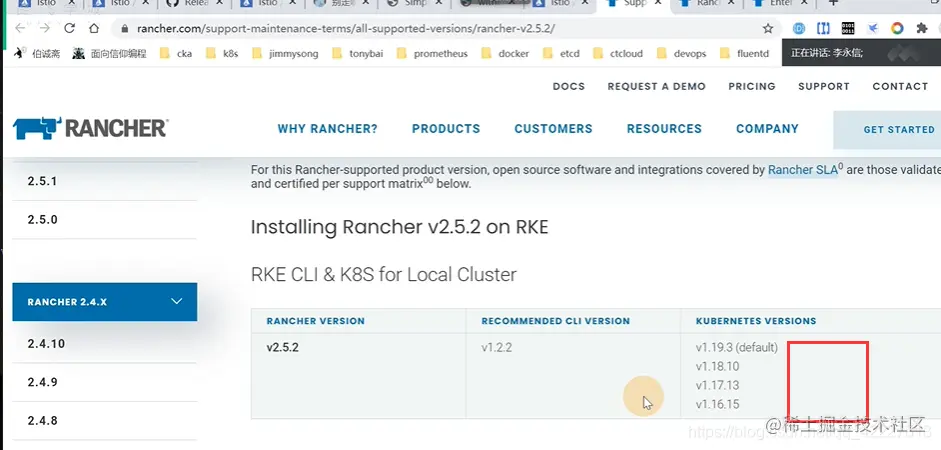Open the docker bookmark folder

coord(505,53)
